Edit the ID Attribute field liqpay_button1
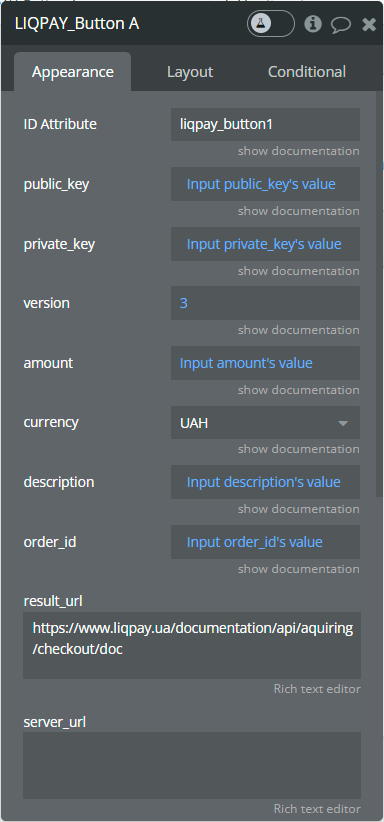 [265, 124]
